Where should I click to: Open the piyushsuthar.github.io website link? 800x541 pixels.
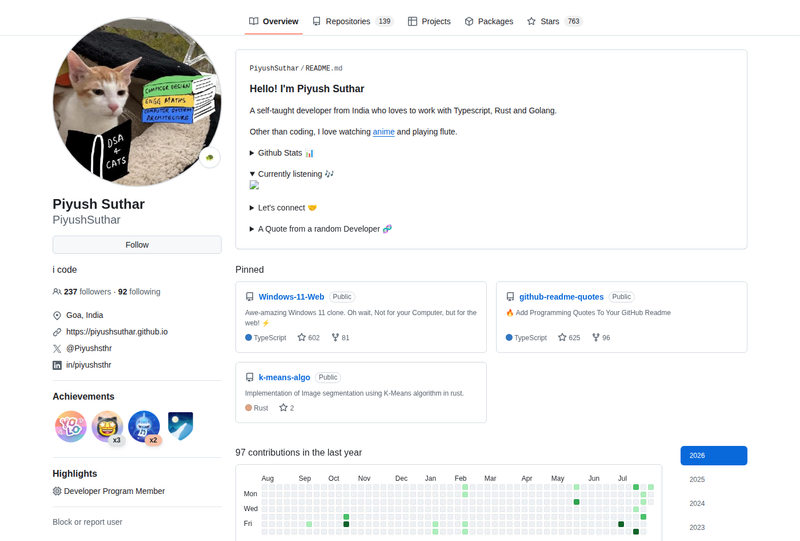click(x=117, y=332)
